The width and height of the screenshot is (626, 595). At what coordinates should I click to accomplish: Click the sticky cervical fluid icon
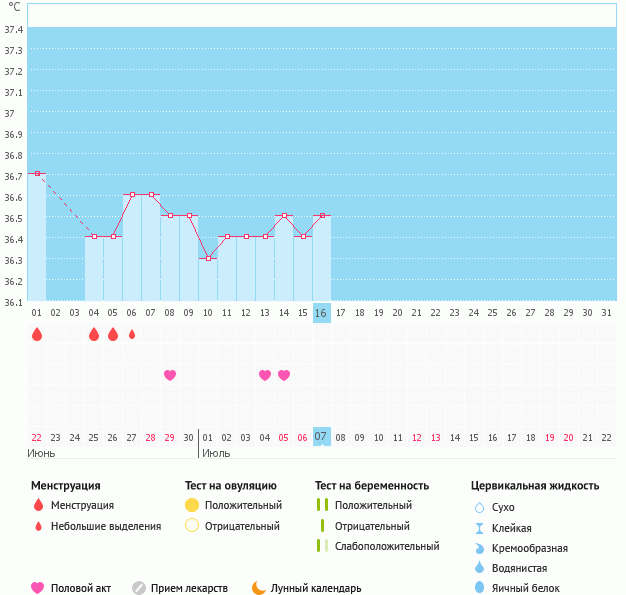tap(478, 528)
